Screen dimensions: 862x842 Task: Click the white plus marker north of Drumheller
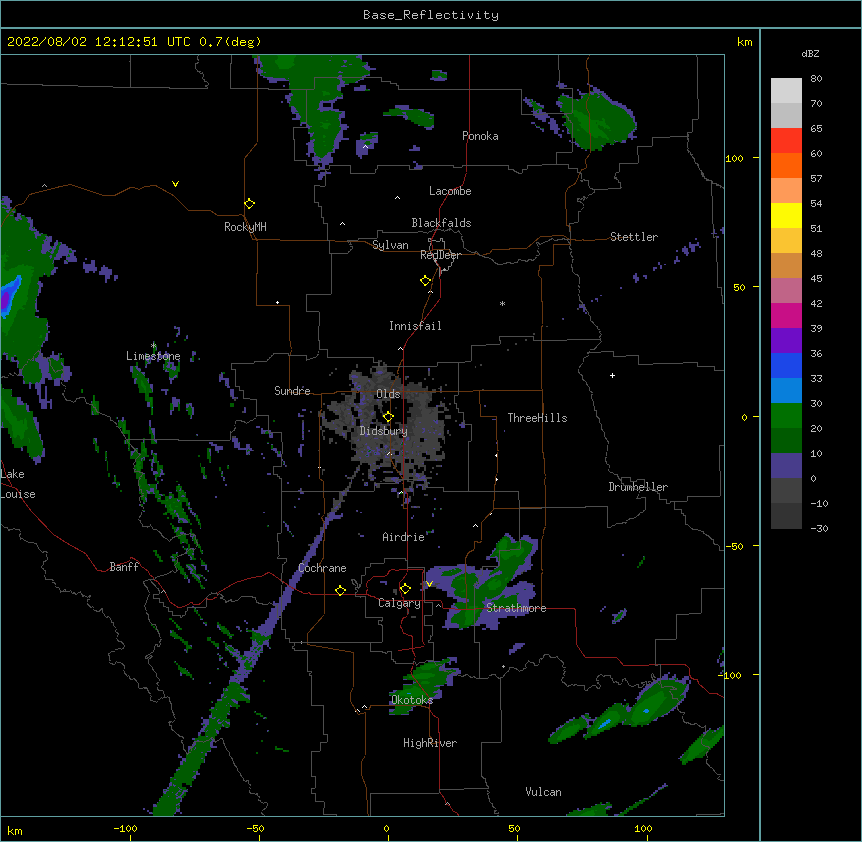612,375
